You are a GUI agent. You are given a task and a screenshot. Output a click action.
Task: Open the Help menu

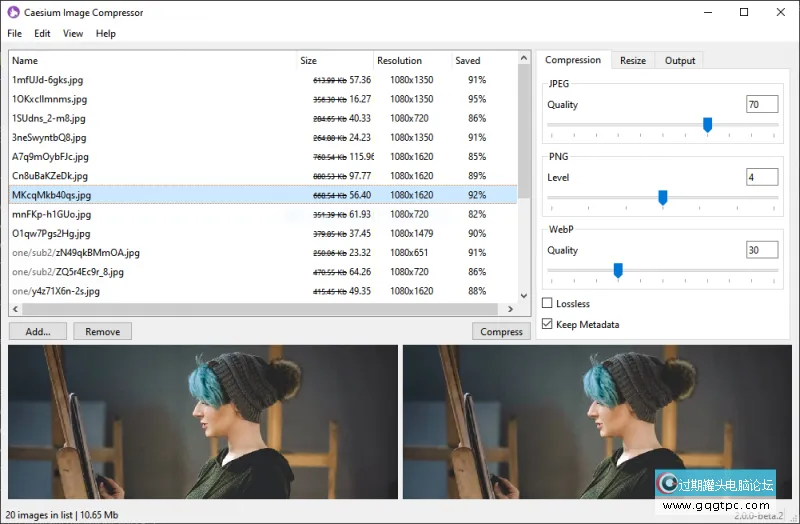click(x=105, y=33)
